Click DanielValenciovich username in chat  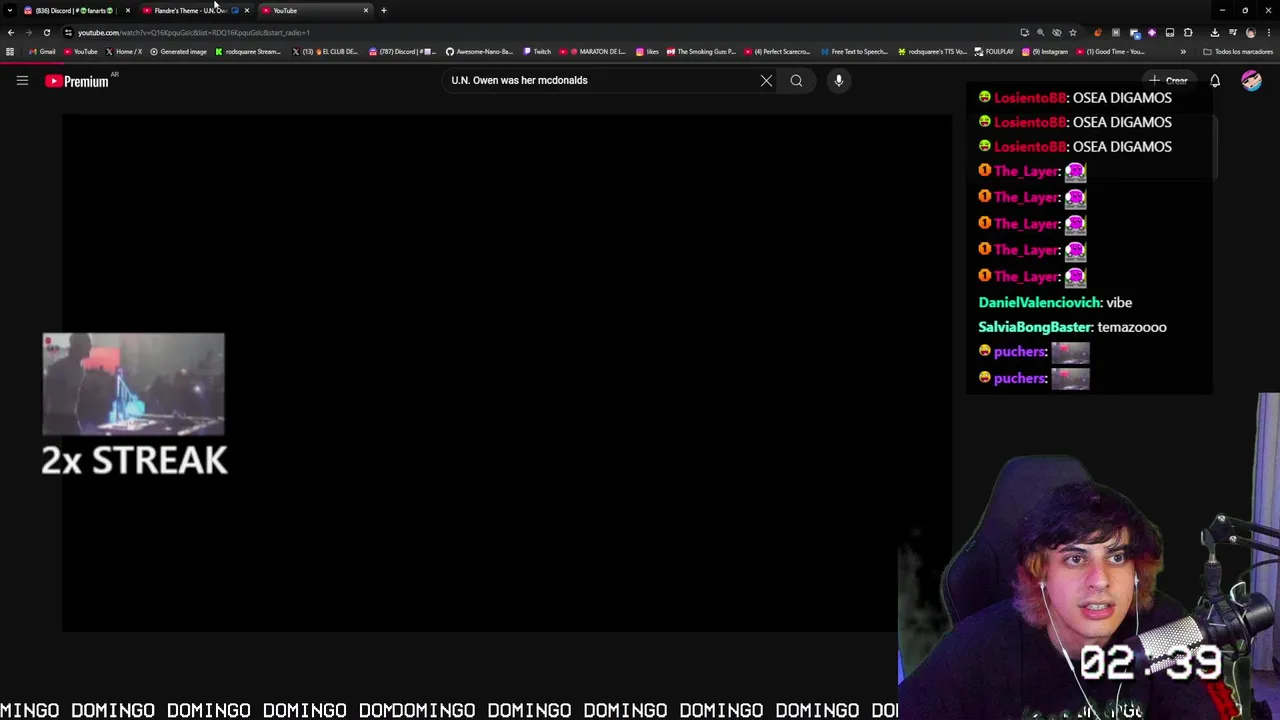coord(1040,303)
